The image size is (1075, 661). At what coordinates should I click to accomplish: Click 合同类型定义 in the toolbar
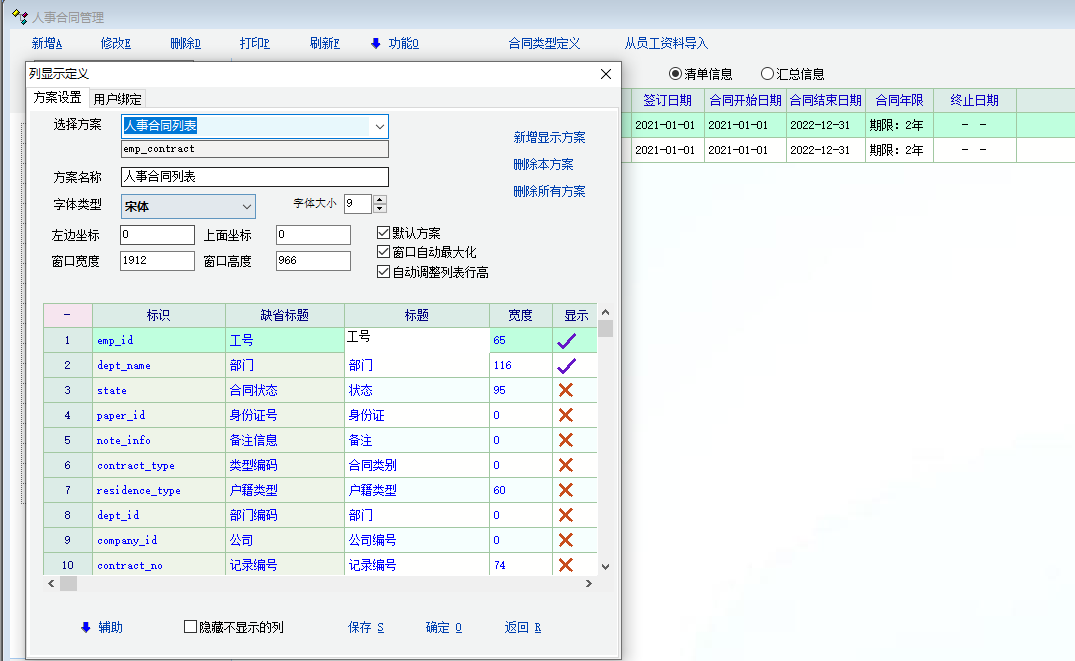pos(544,43)
